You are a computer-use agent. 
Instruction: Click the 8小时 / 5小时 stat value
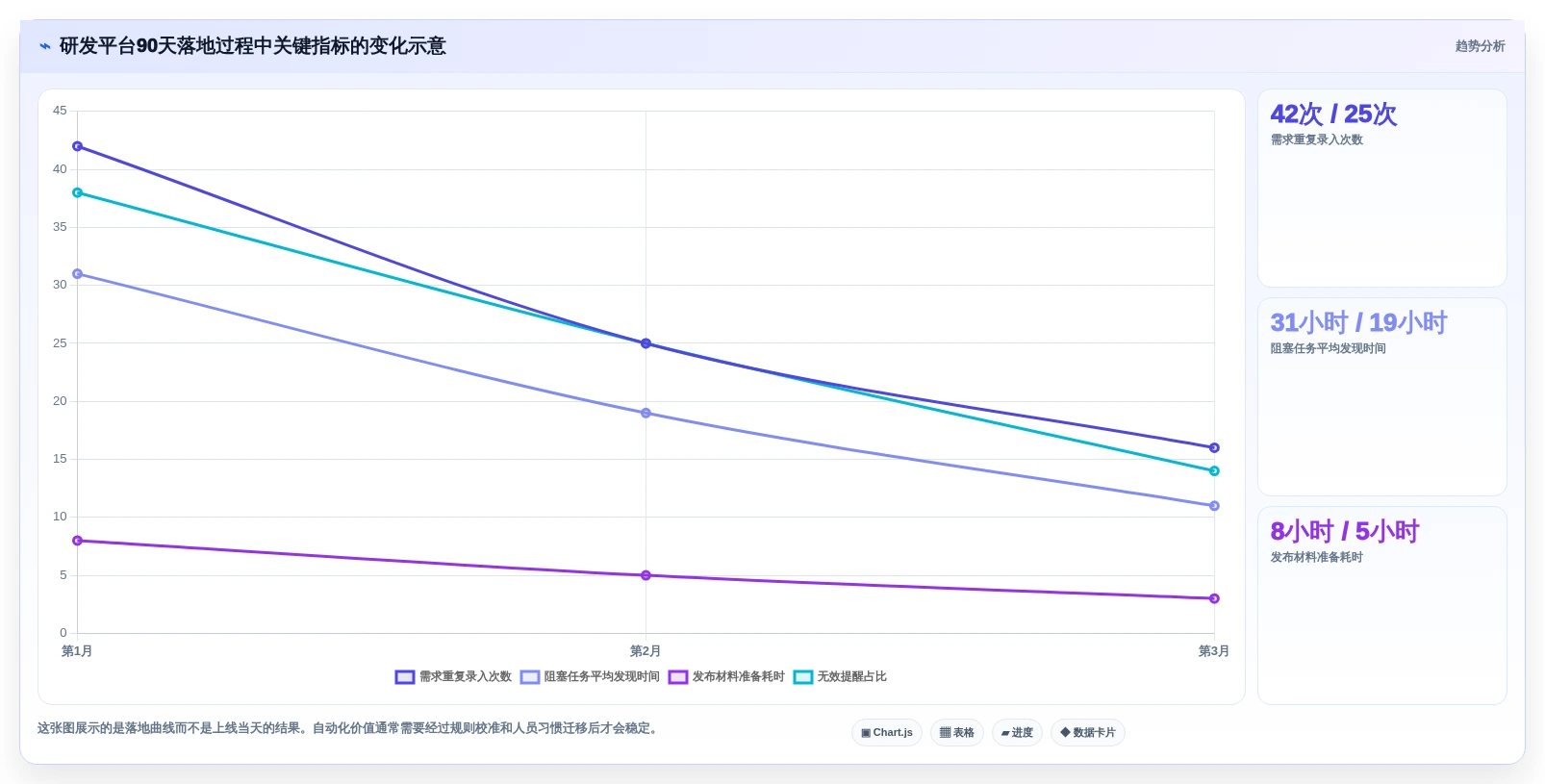click(x=1345, y=532)
